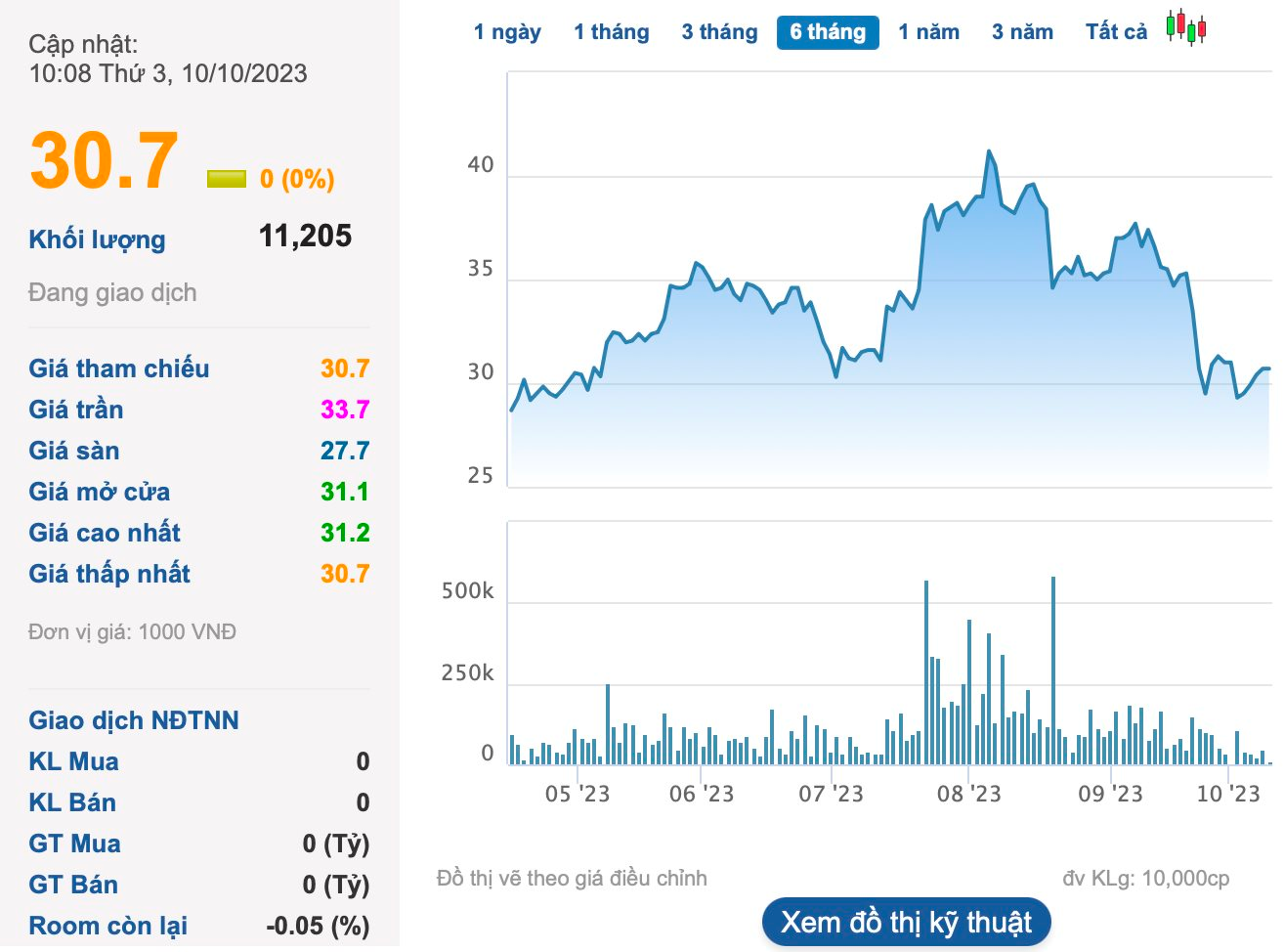Image resolution: width=1284 pixels, height=952 pixels.
Task: Click the current price 30.7 headline
Action: 104,161
